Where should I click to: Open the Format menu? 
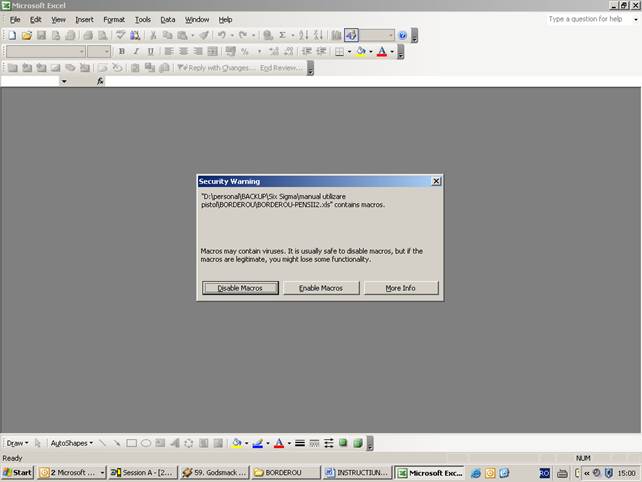(x=114, y=19)
